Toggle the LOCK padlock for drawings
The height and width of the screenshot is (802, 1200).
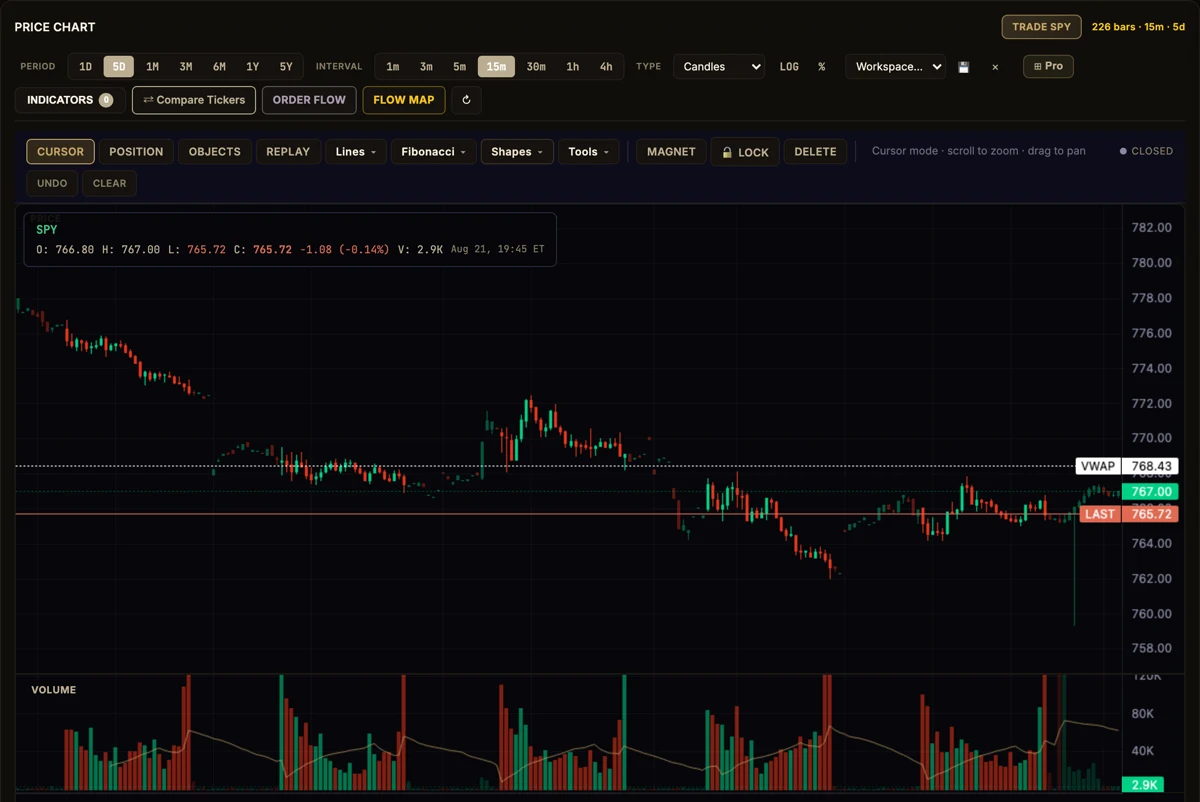click(x=745, y=152)
